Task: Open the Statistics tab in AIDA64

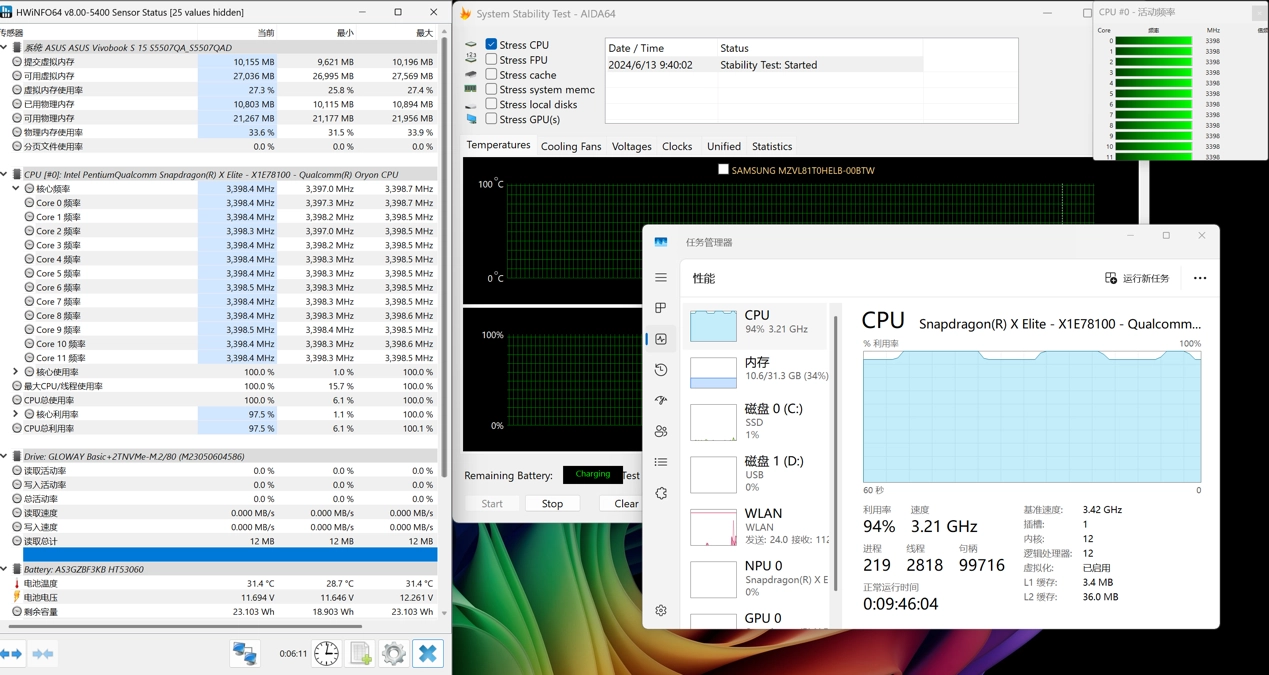Action: (x=771, y=146)
